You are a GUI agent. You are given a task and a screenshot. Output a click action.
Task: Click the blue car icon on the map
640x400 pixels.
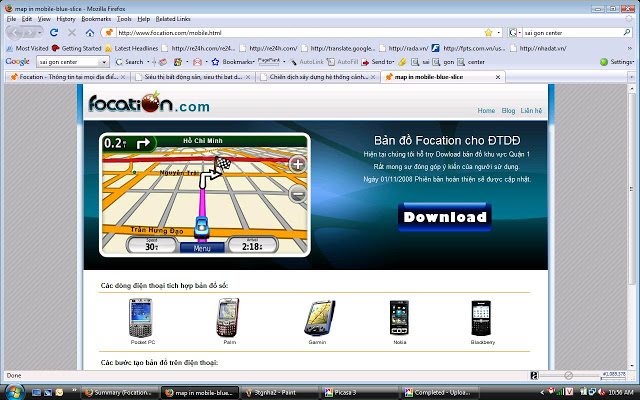201,227
